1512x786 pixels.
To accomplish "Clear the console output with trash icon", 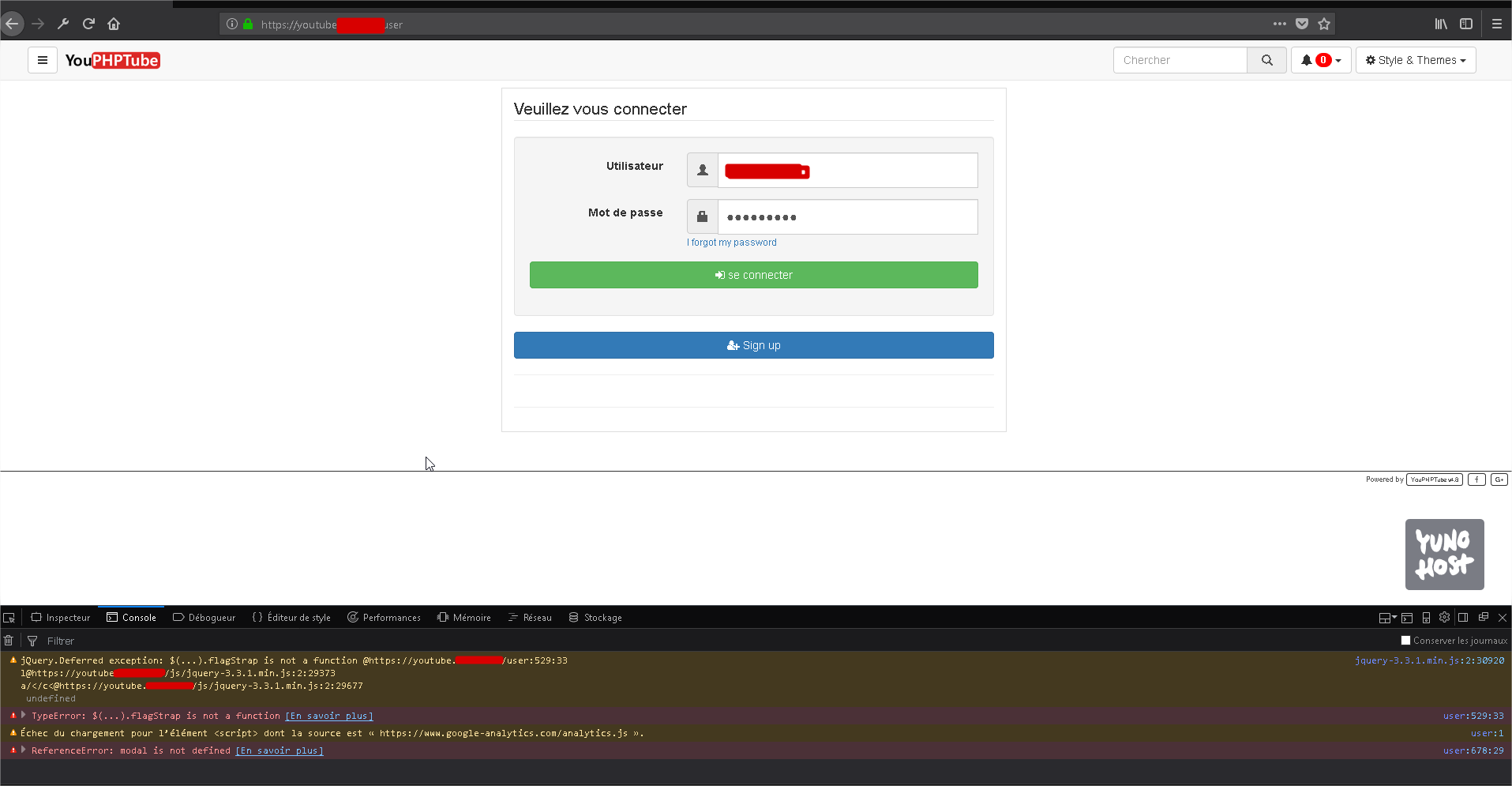I will tap(8, 640).
